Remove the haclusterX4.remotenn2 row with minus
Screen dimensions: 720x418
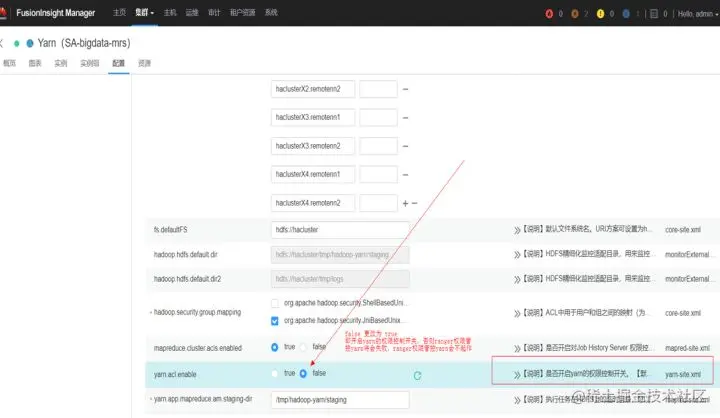[x=415, y=203]
